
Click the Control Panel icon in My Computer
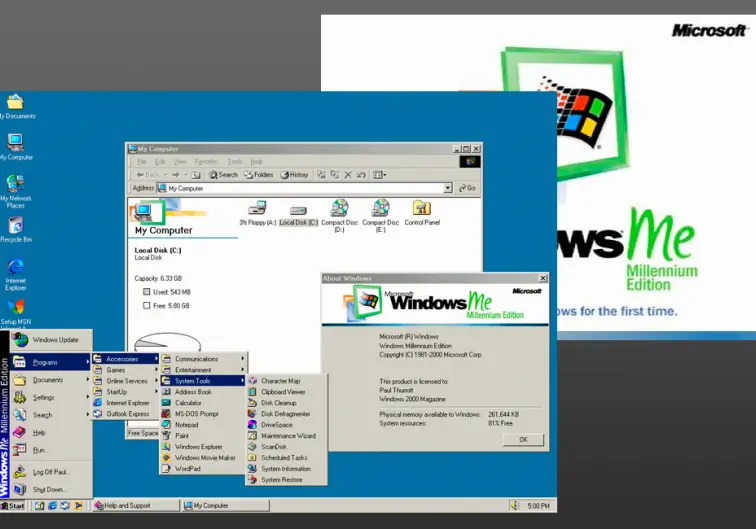421,210
